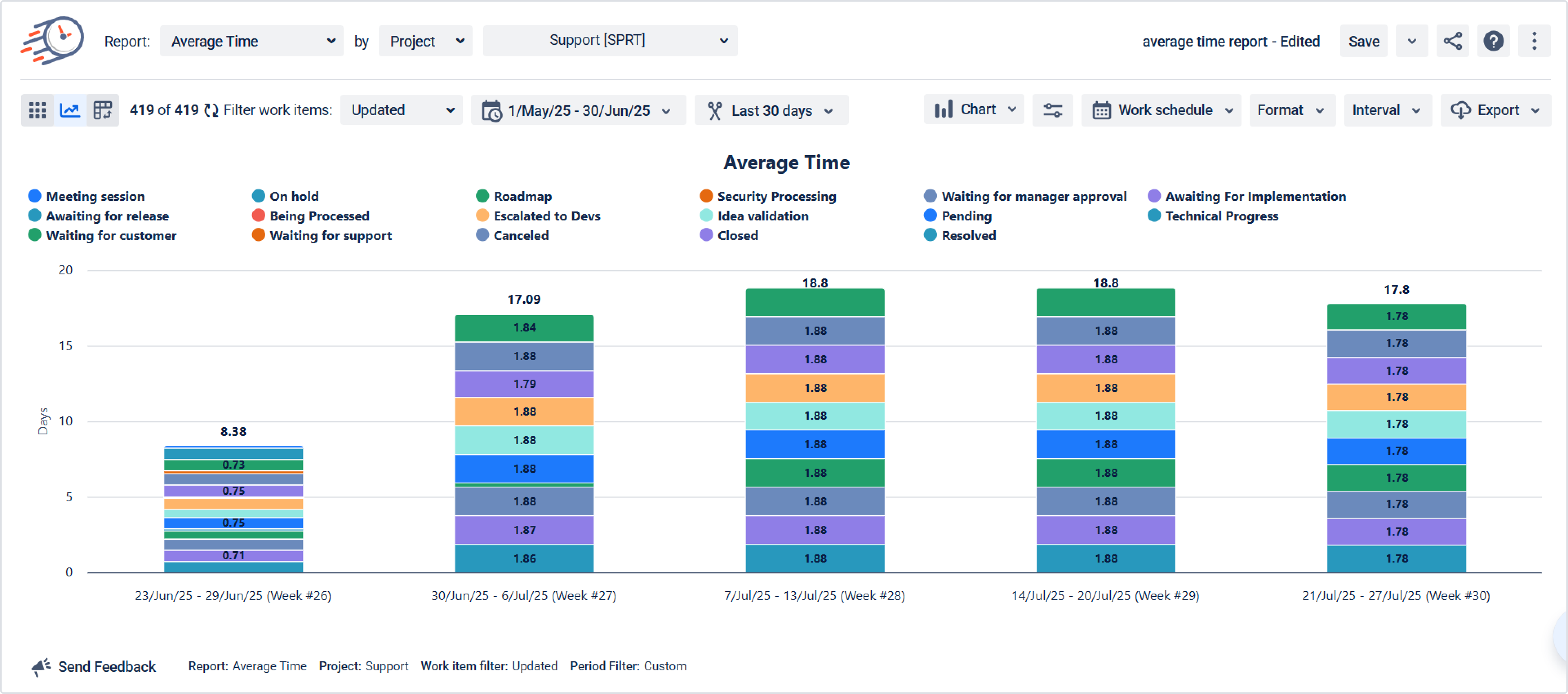Click the refresh work items icon

(x=211, y=110)
